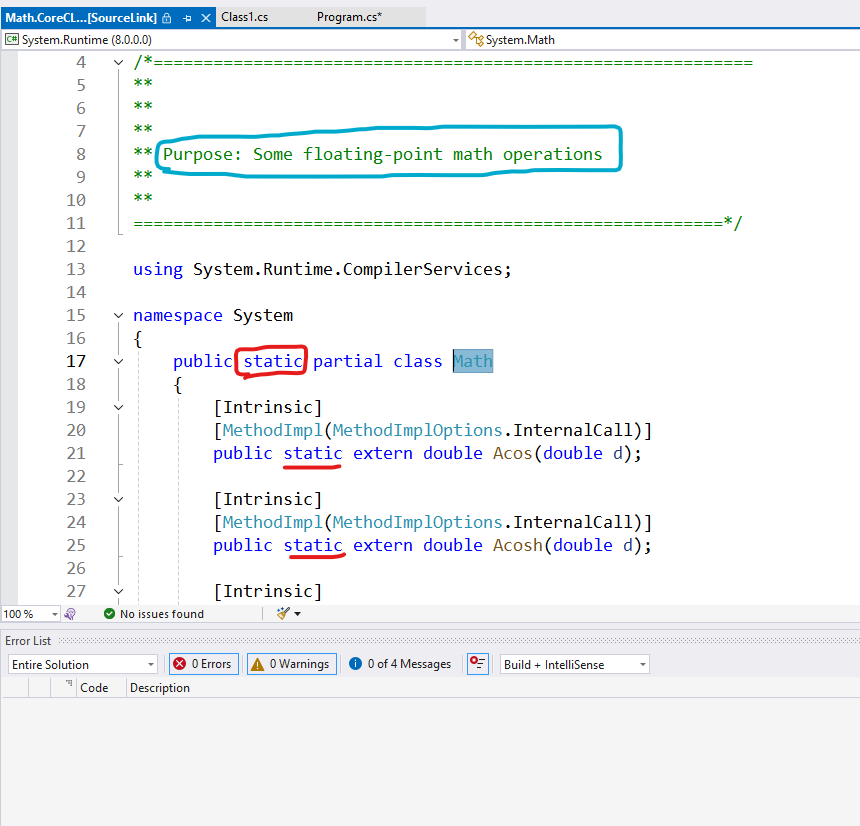Click the extern keyword on line 21
This screenshot has width=860, height=826.
coord(383,454)
